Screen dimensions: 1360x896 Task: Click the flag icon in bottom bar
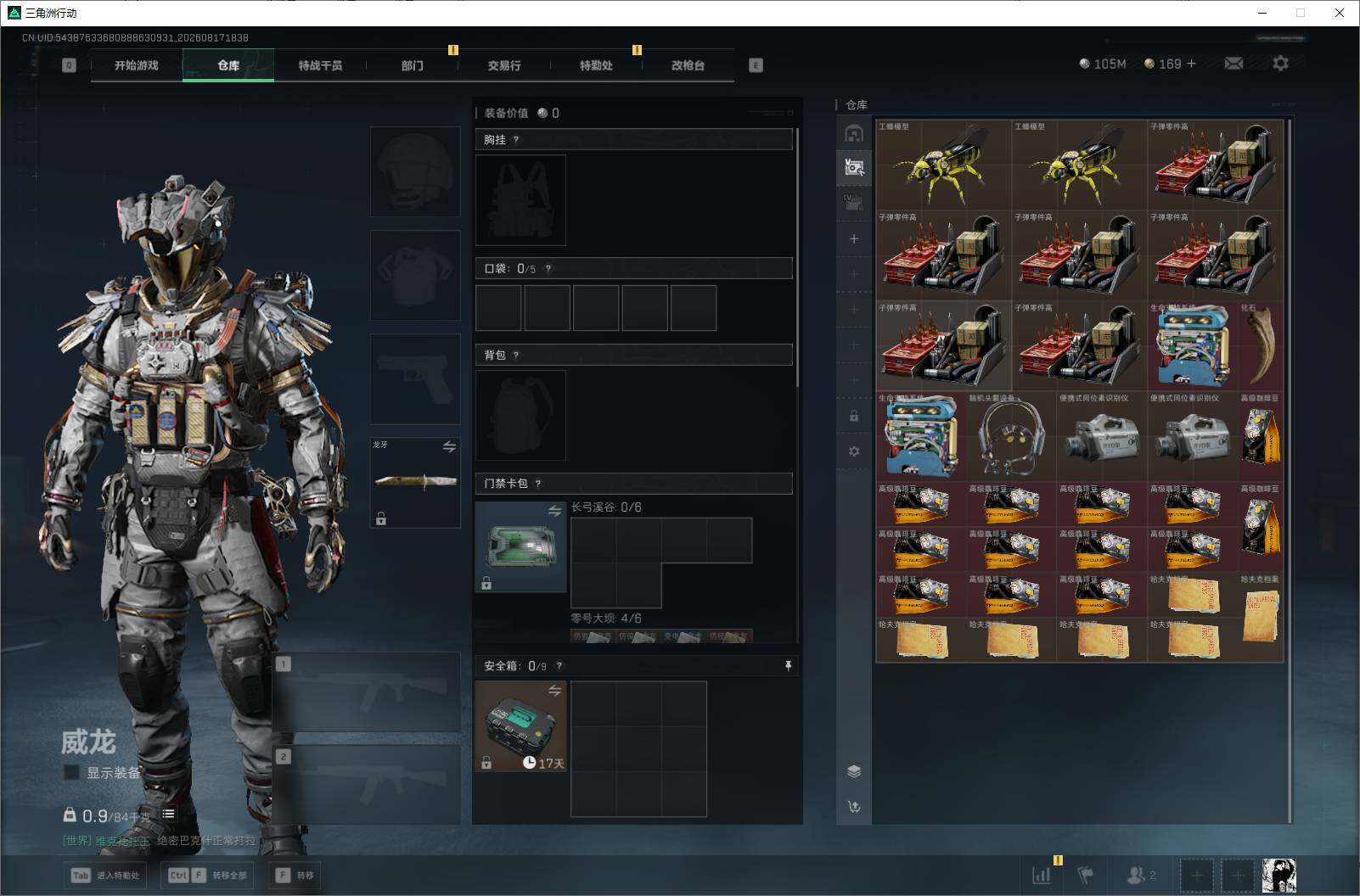point(1086,875)
